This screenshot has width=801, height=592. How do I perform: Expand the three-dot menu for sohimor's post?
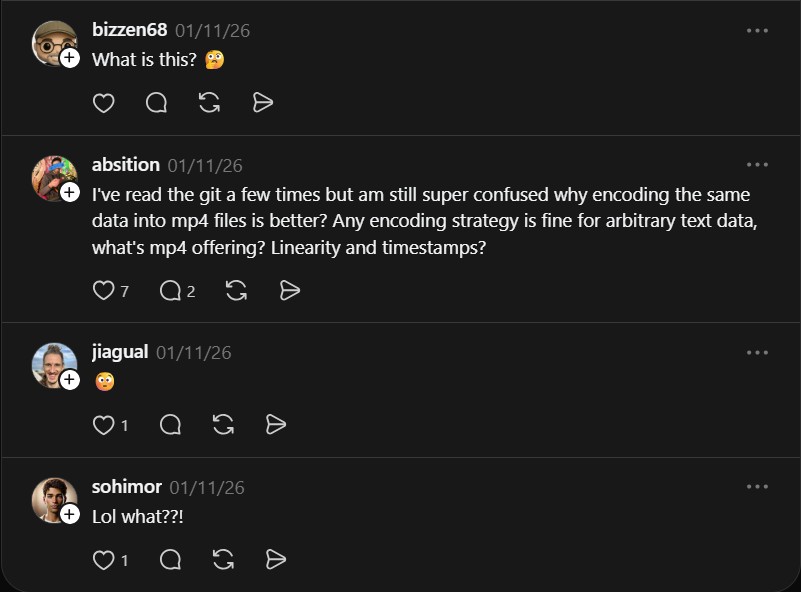757,487
